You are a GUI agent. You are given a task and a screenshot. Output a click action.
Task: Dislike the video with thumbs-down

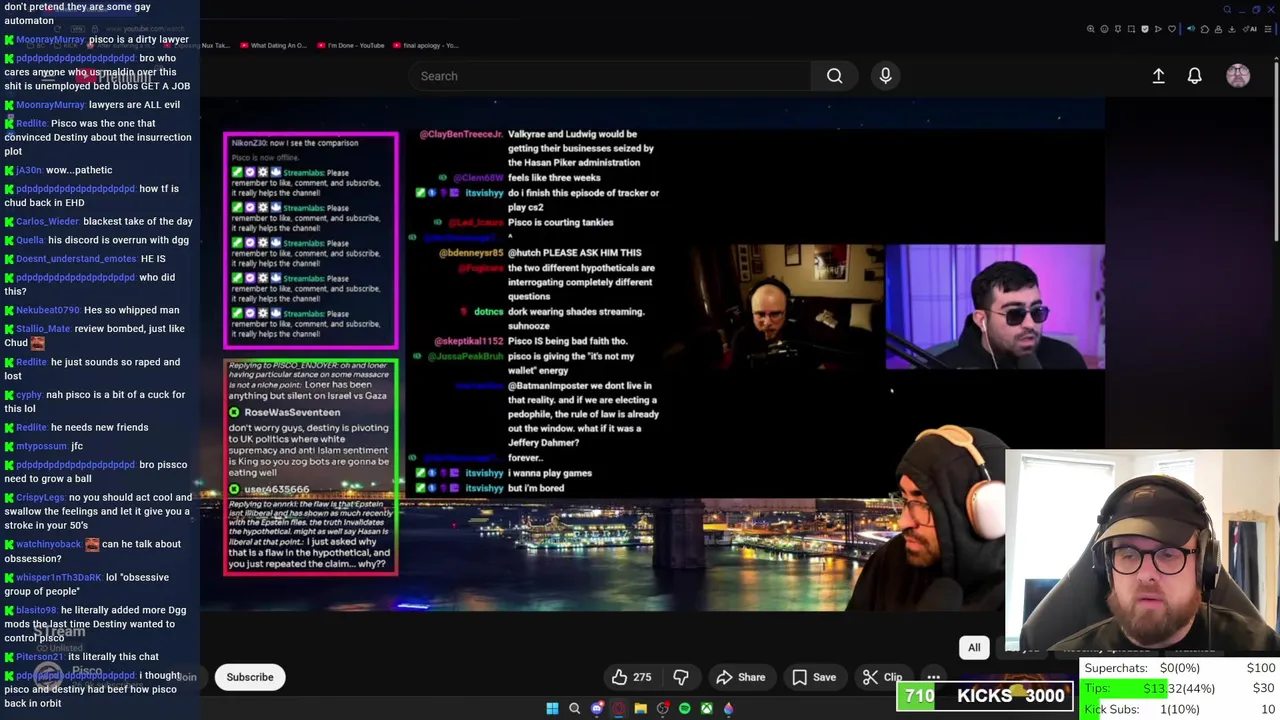(x=681, y=677)
